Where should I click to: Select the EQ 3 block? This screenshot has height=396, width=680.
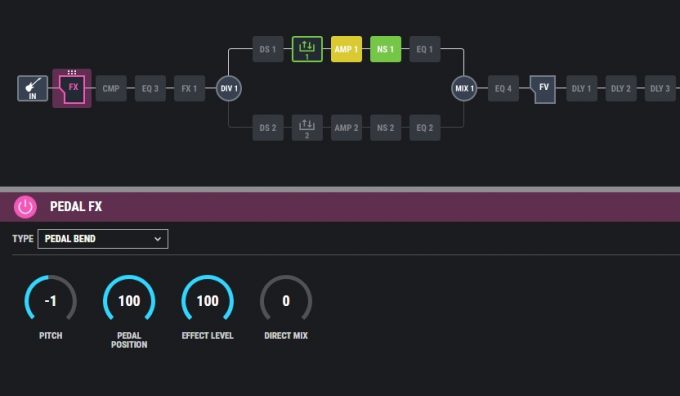point(150,88)
